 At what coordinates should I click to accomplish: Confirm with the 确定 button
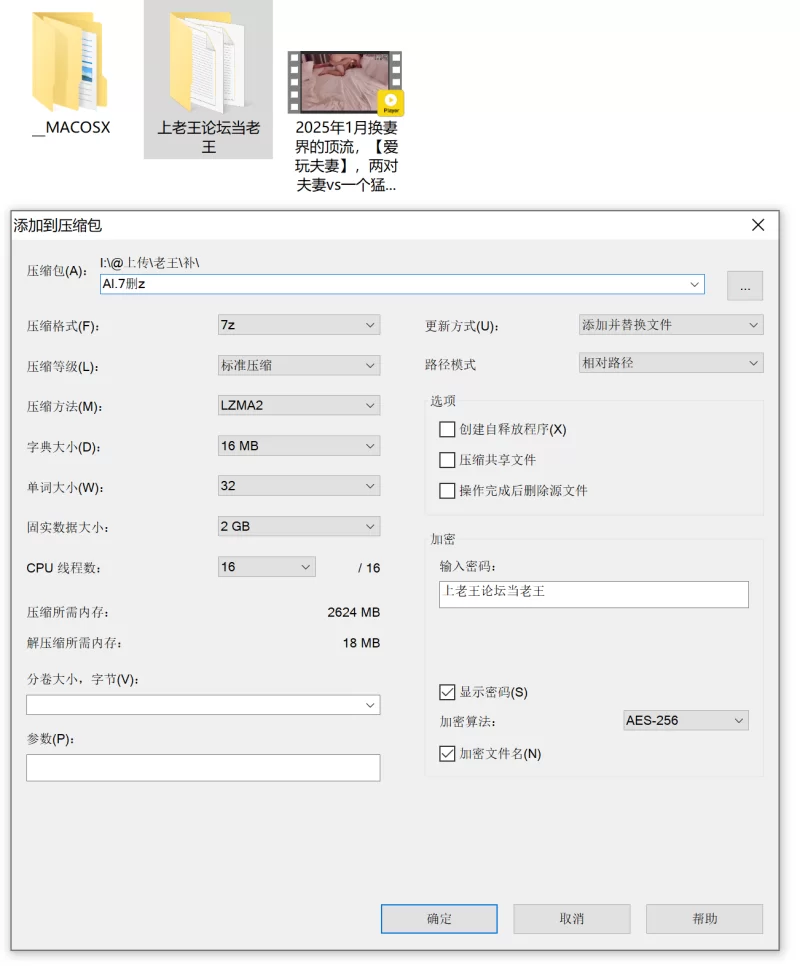point(439,918)
